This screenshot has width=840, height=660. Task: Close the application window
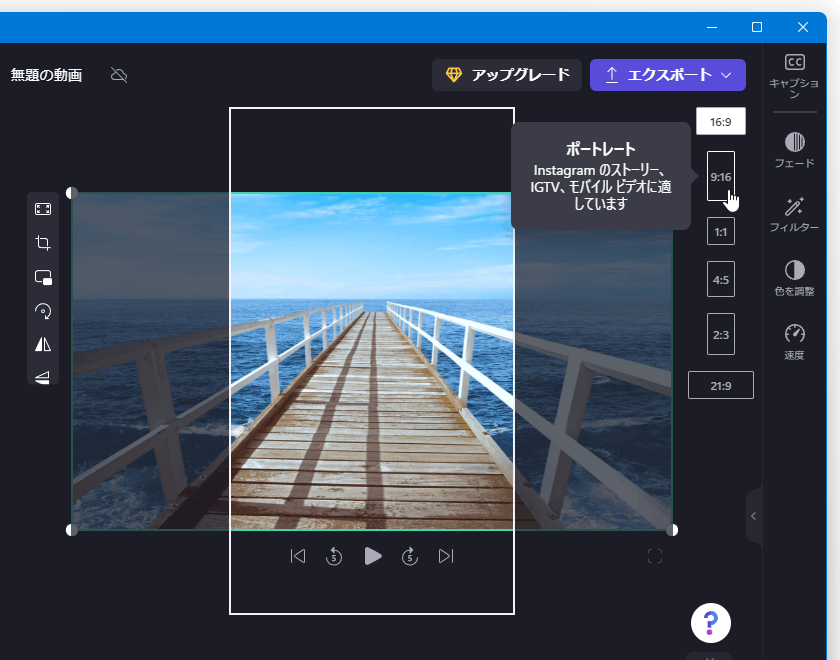pos(802,27)
